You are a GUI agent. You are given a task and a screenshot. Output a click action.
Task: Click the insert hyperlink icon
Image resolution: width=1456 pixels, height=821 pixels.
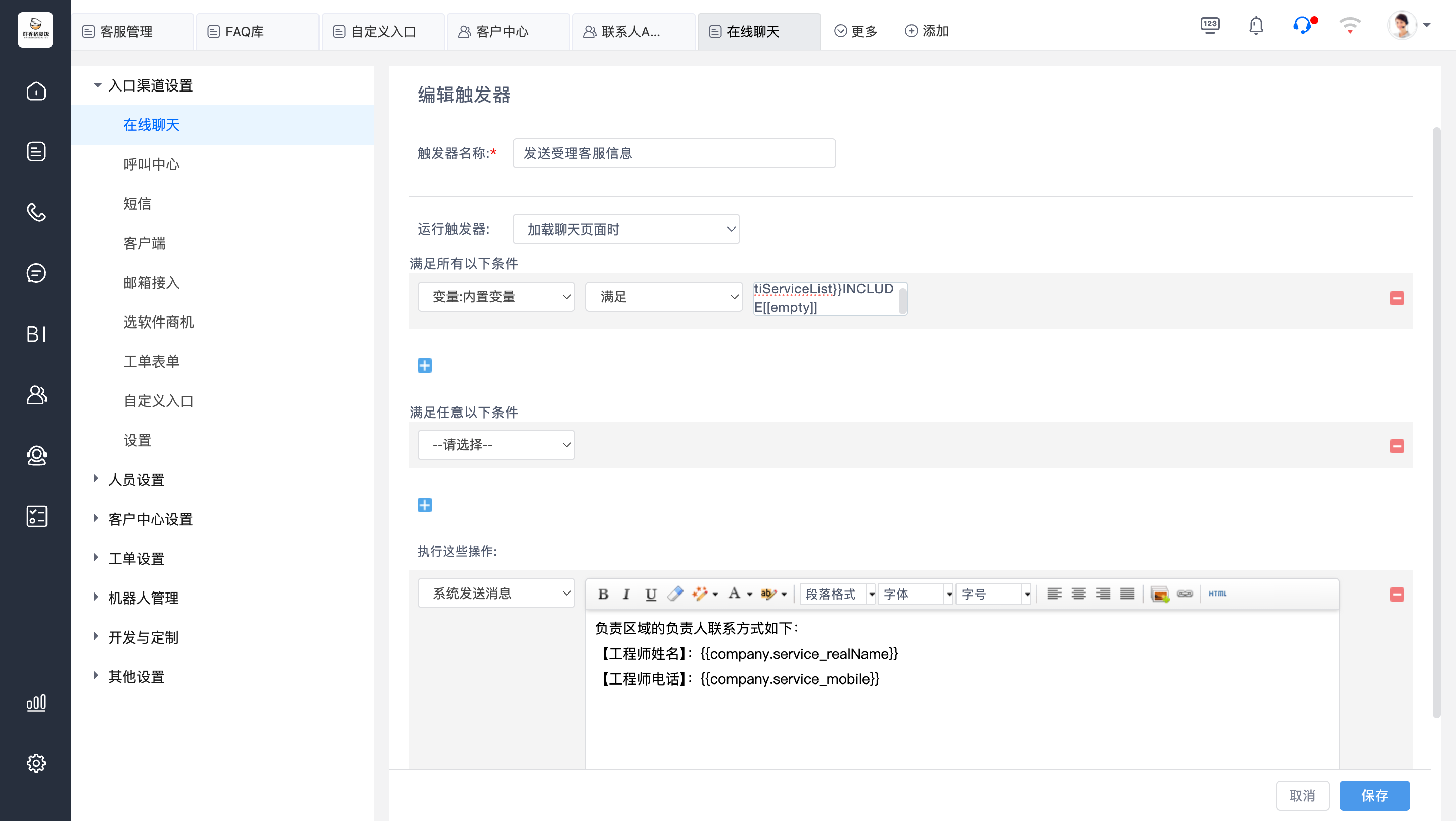pos(1185,594)
